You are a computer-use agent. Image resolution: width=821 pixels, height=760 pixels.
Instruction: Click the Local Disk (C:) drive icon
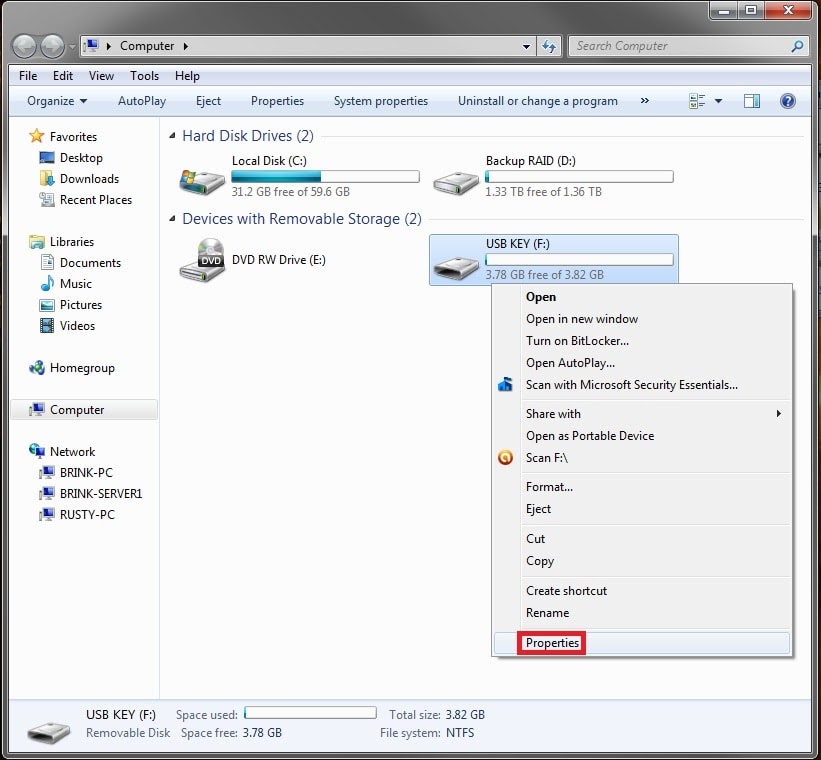[202, 181]
